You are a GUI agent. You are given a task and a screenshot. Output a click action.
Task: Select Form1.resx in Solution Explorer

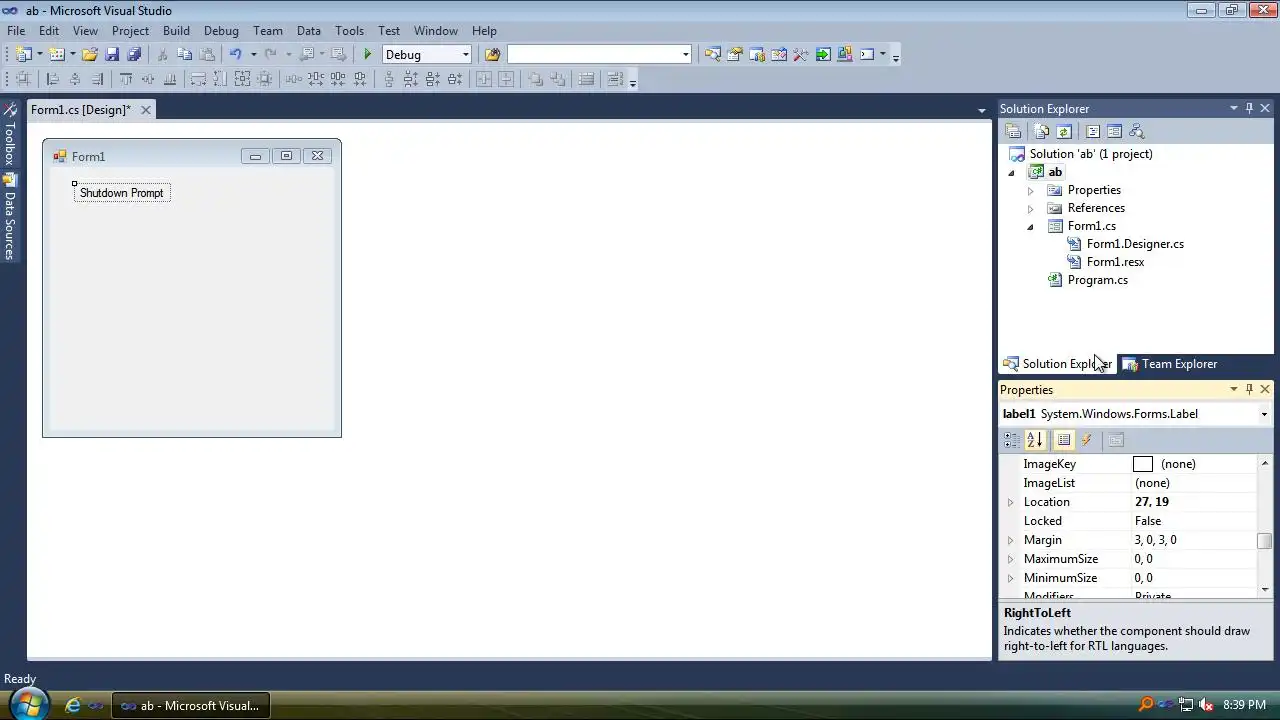click(x=1115, y=262)
